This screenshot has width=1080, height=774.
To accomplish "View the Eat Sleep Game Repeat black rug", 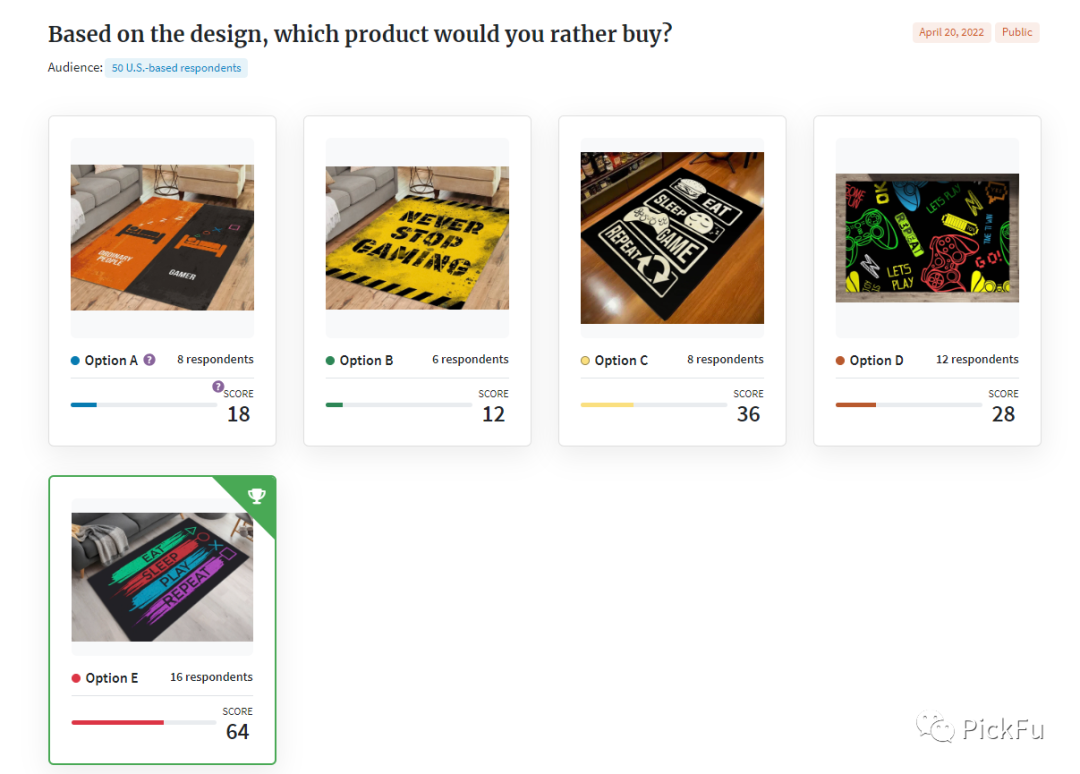I will point(672,238).
